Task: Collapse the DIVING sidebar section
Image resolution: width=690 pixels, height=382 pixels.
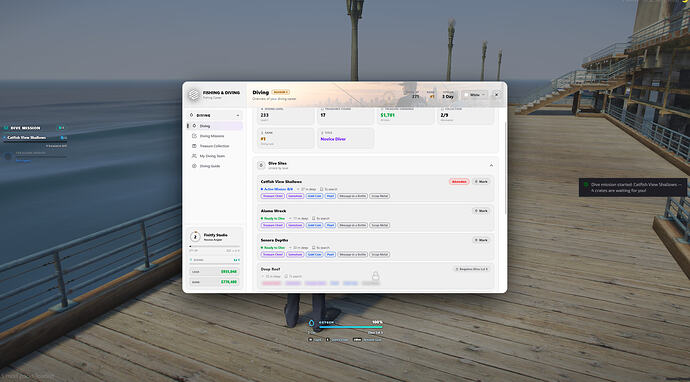Action: [238, 115]
